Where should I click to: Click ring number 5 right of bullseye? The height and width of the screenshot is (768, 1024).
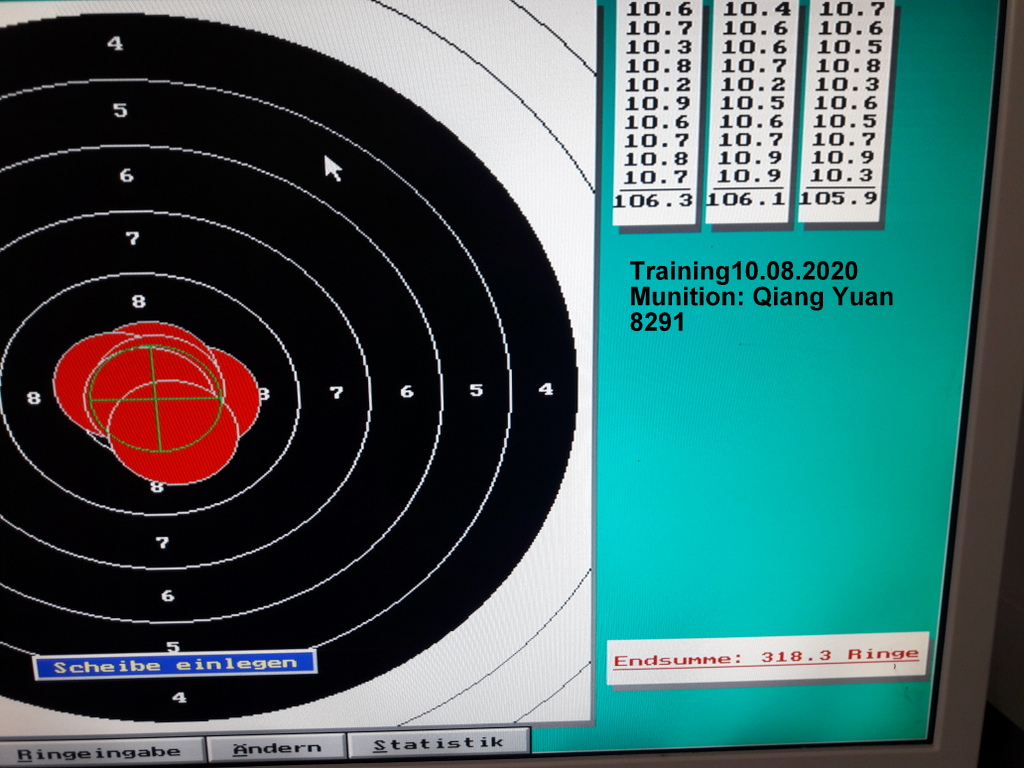point(476,390)
